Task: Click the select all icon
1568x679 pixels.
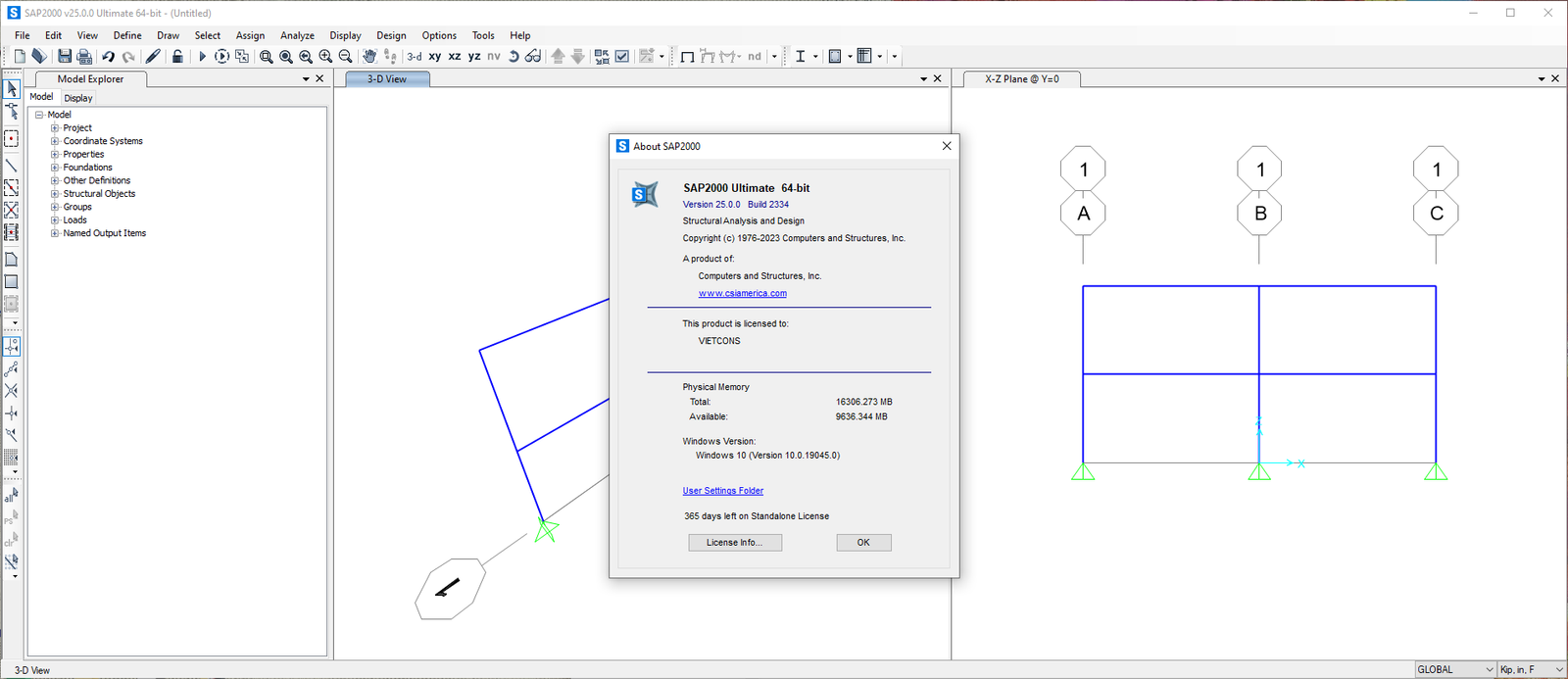Action: [x=12, y=496]
